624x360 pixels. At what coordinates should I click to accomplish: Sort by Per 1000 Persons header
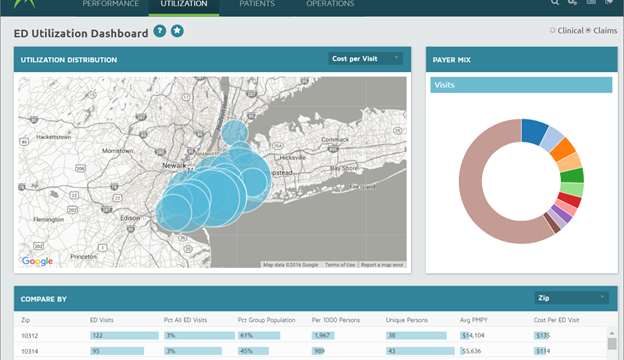coord(336,320)
